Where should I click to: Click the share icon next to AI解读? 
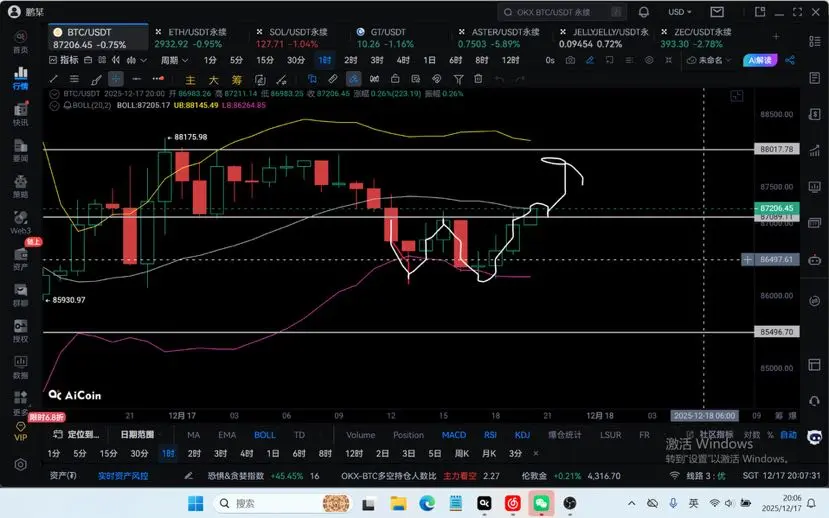coord(790,60)
